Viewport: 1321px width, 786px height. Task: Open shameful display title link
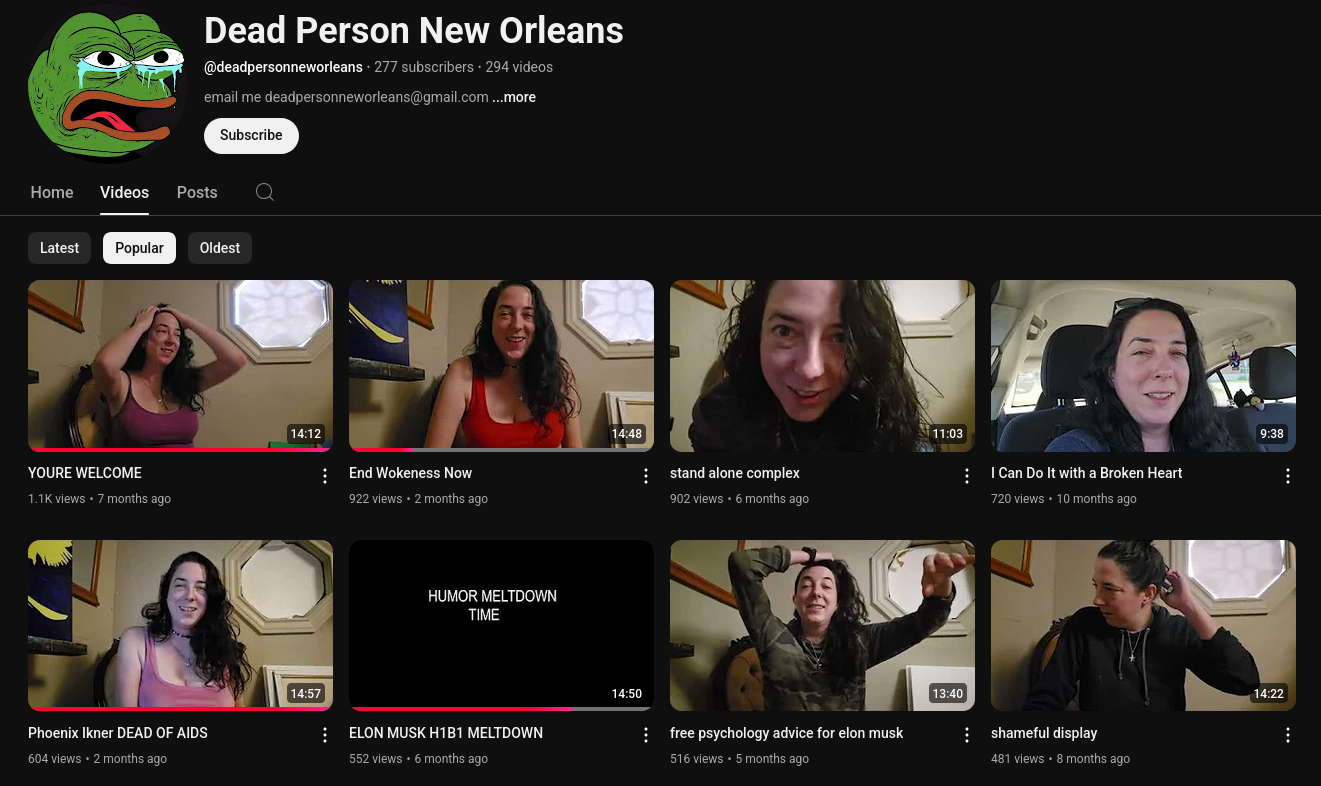(1044, 733)
